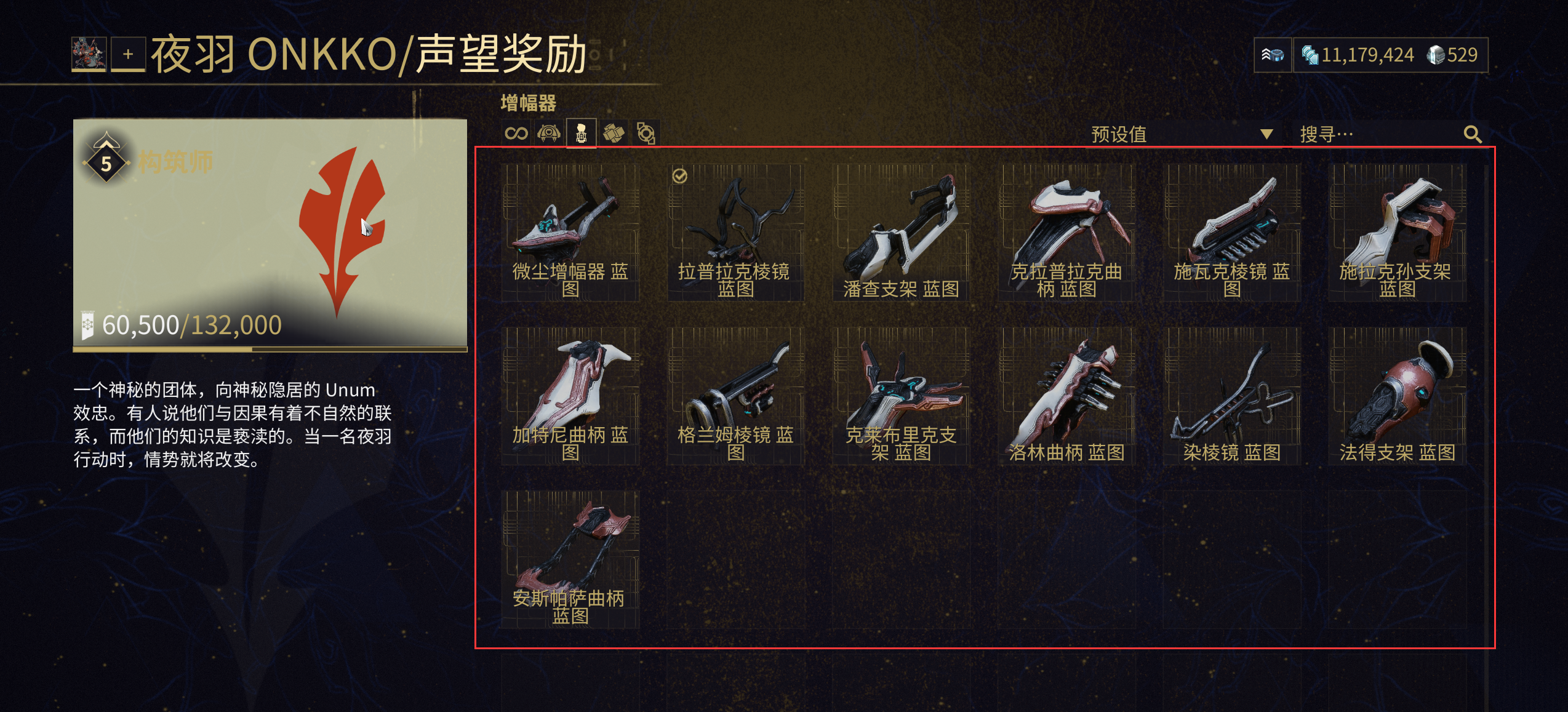Select the 安斯帕萨曲柄 蓝图 item
The image size is (1568, 712).
[570, 559]
